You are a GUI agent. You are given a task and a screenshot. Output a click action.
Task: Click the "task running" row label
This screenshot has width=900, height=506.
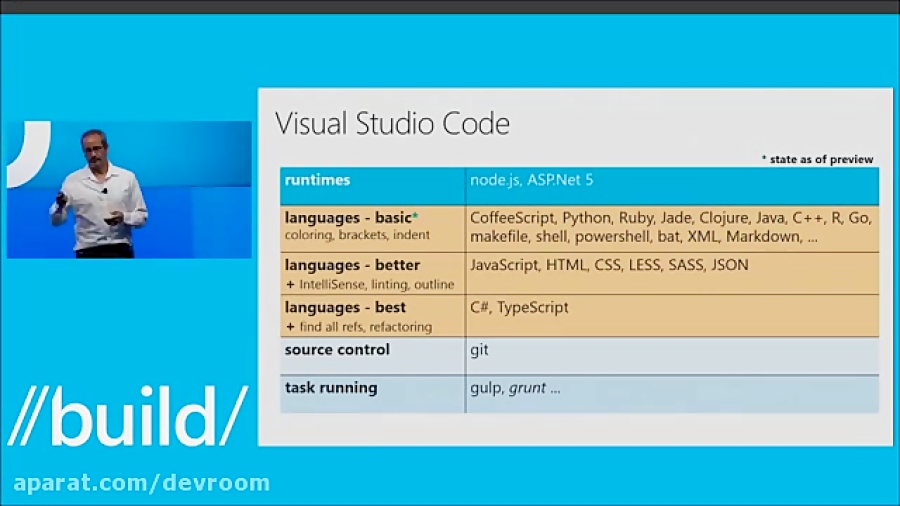331,388
